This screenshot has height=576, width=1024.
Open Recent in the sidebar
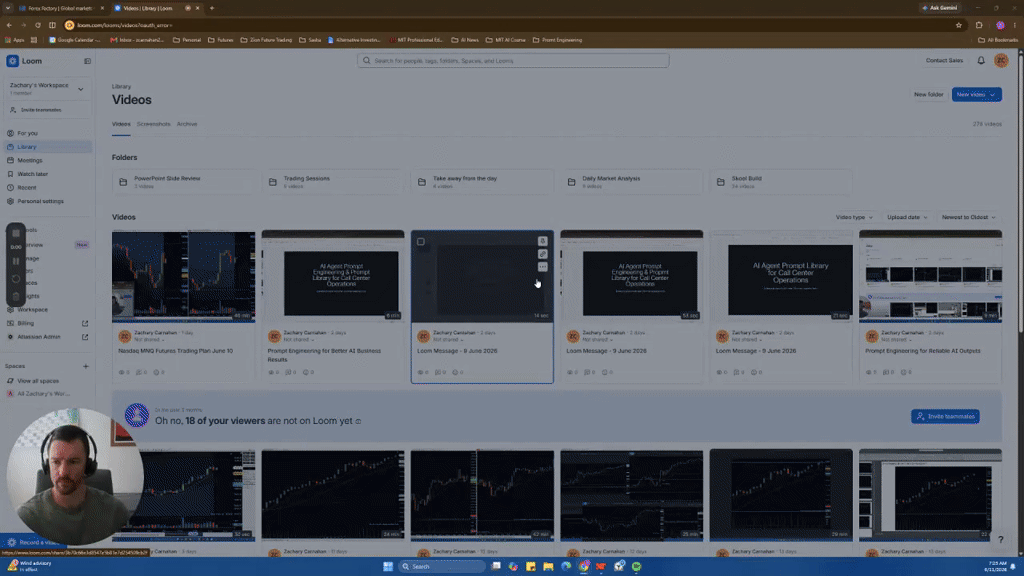tap(48, 187)
